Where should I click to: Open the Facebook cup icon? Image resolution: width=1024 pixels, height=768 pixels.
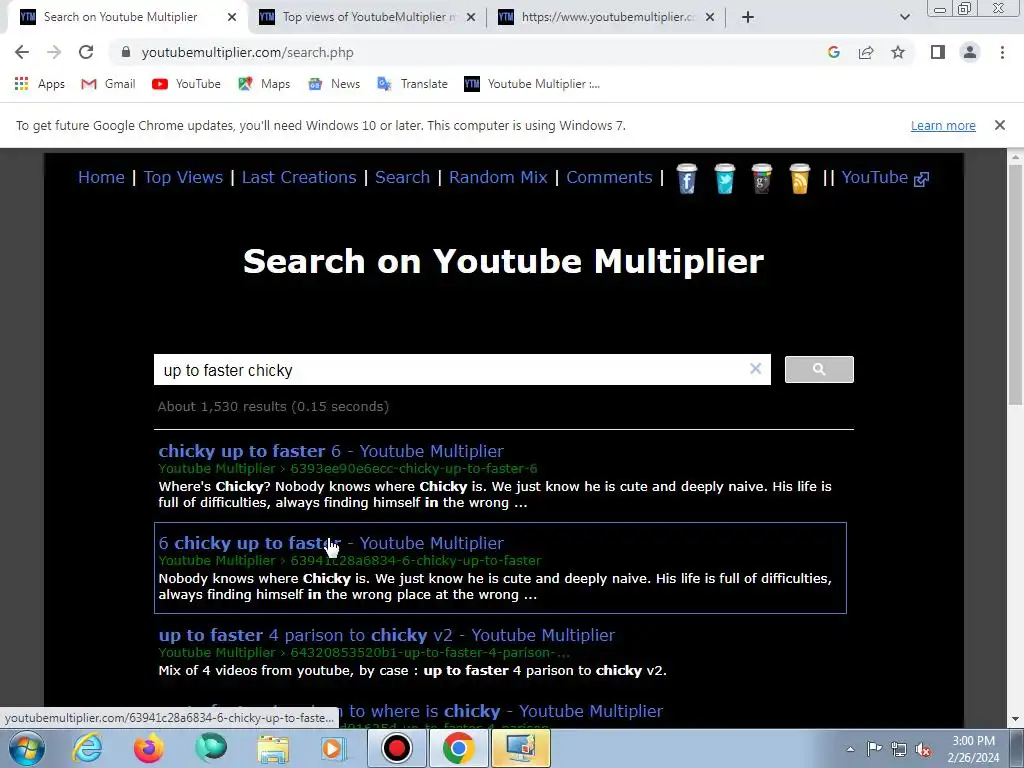(x=686, y=178)
